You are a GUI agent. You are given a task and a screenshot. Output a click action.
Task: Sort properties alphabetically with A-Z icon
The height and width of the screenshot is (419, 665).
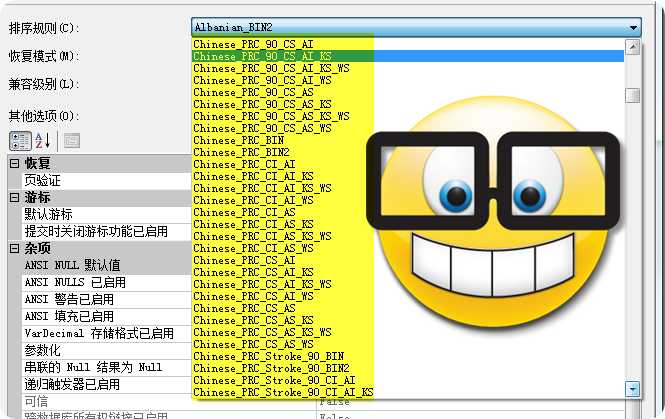pyautogui.click(x=42, y=141)
